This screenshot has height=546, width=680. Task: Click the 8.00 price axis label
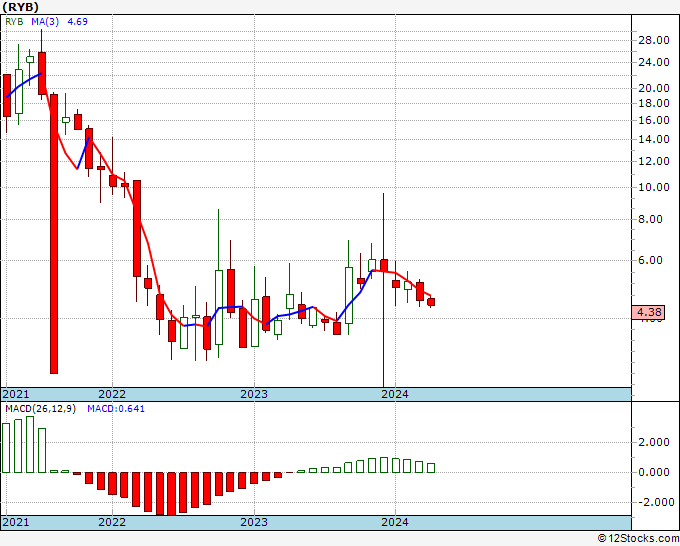click(651, 219)
